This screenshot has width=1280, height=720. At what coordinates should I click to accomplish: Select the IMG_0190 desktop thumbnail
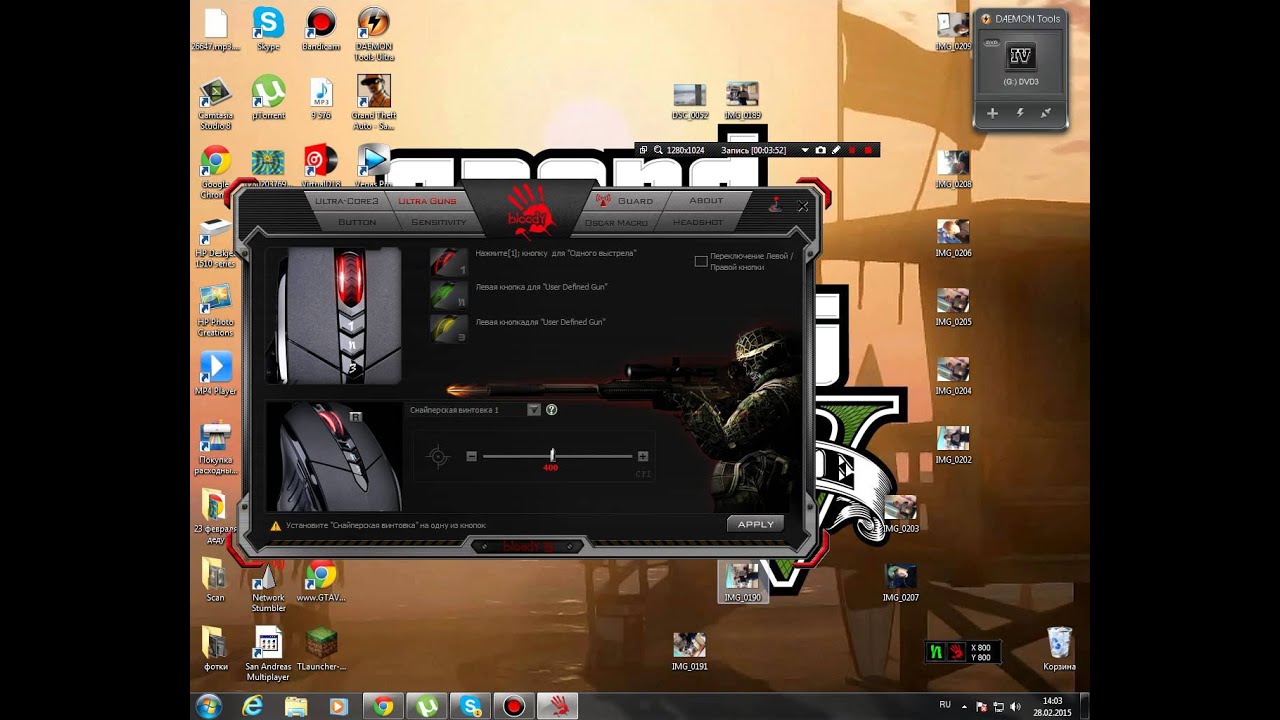[x=742, y=582]
